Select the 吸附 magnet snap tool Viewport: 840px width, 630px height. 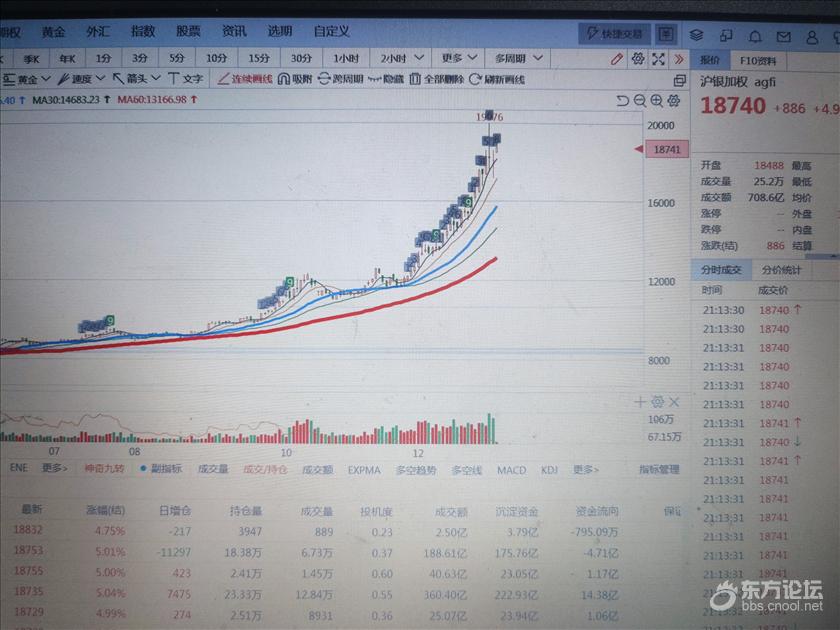[x=295, y=79]
